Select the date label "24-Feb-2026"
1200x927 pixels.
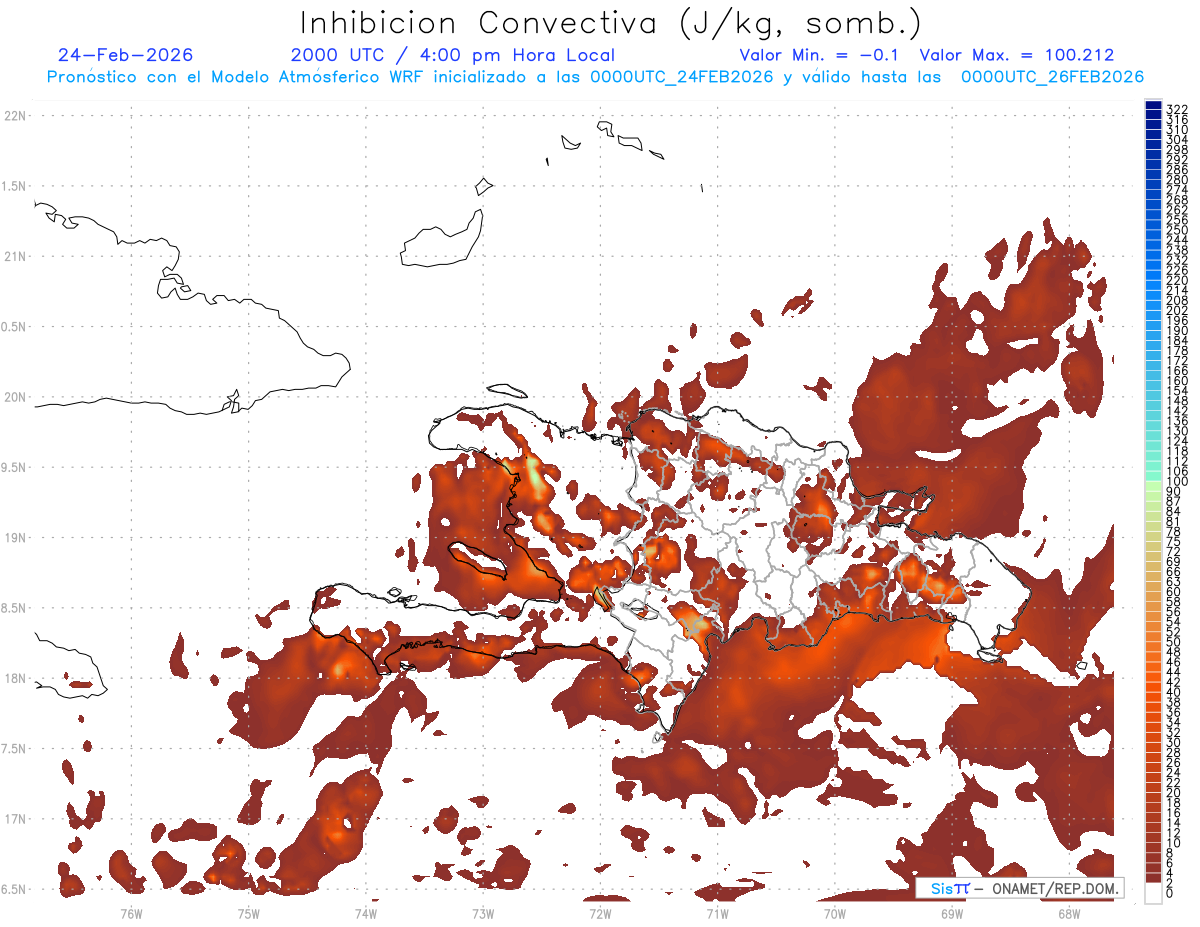coord(126,55)
